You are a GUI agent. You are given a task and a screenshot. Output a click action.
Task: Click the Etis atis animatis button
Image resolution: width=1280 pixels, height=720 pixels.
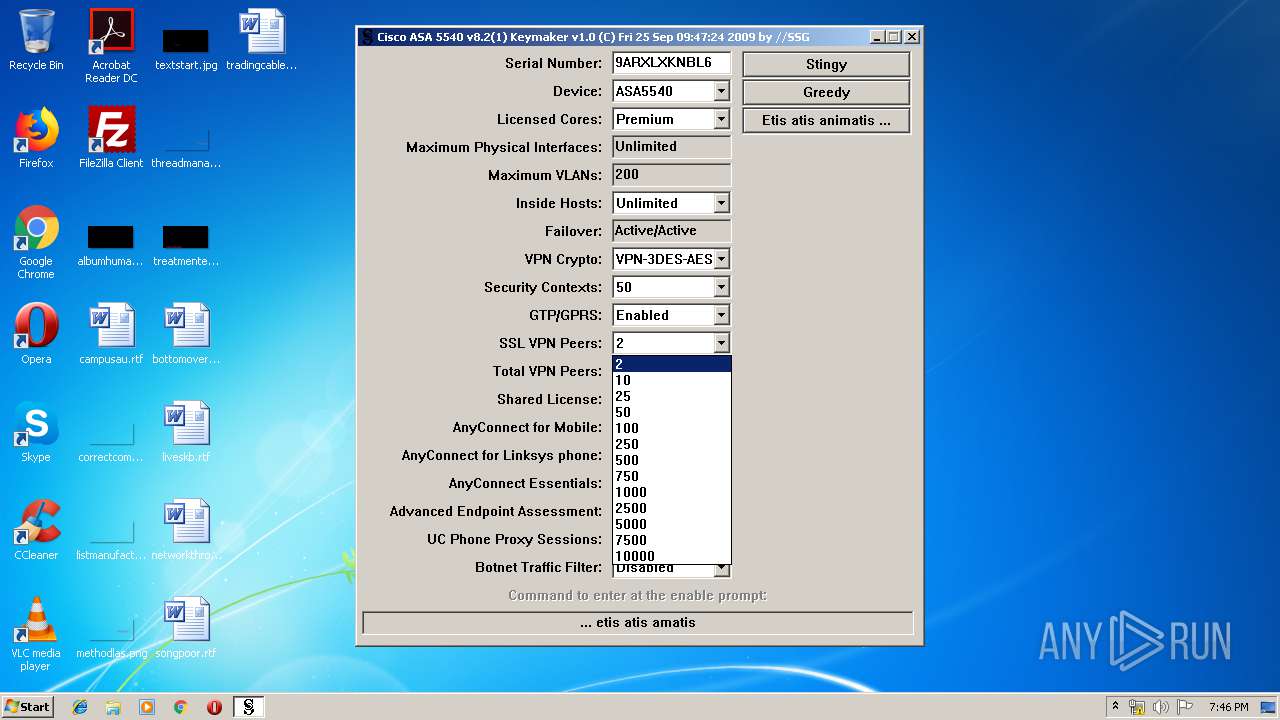826,120
